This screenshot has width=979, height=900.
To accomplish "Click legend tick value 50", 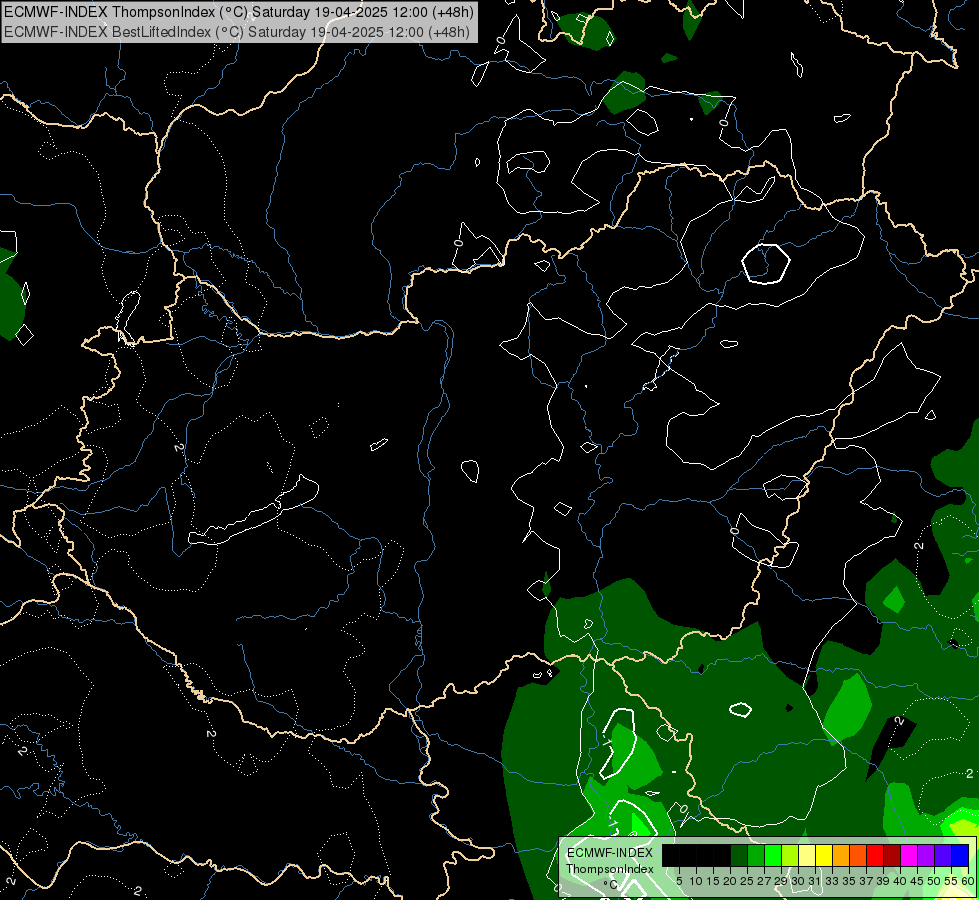I will [x=935, y=881].
